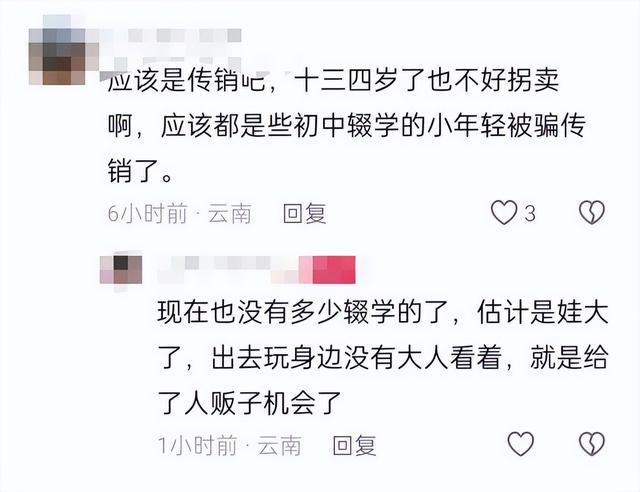The height and width of the screenshot is (492, 640).
Task: Click the line 销了。in first comment
Action: (x=140, y=171)
